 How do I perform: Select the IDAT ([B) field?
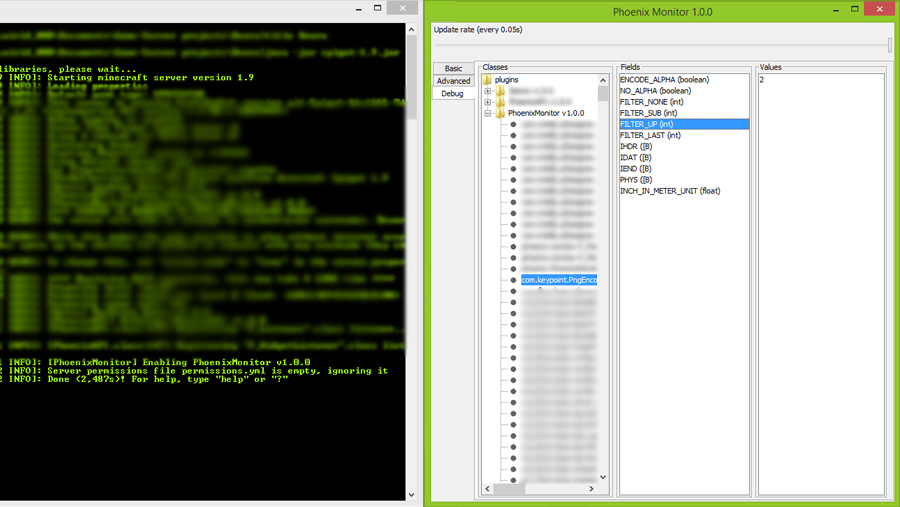684,157
